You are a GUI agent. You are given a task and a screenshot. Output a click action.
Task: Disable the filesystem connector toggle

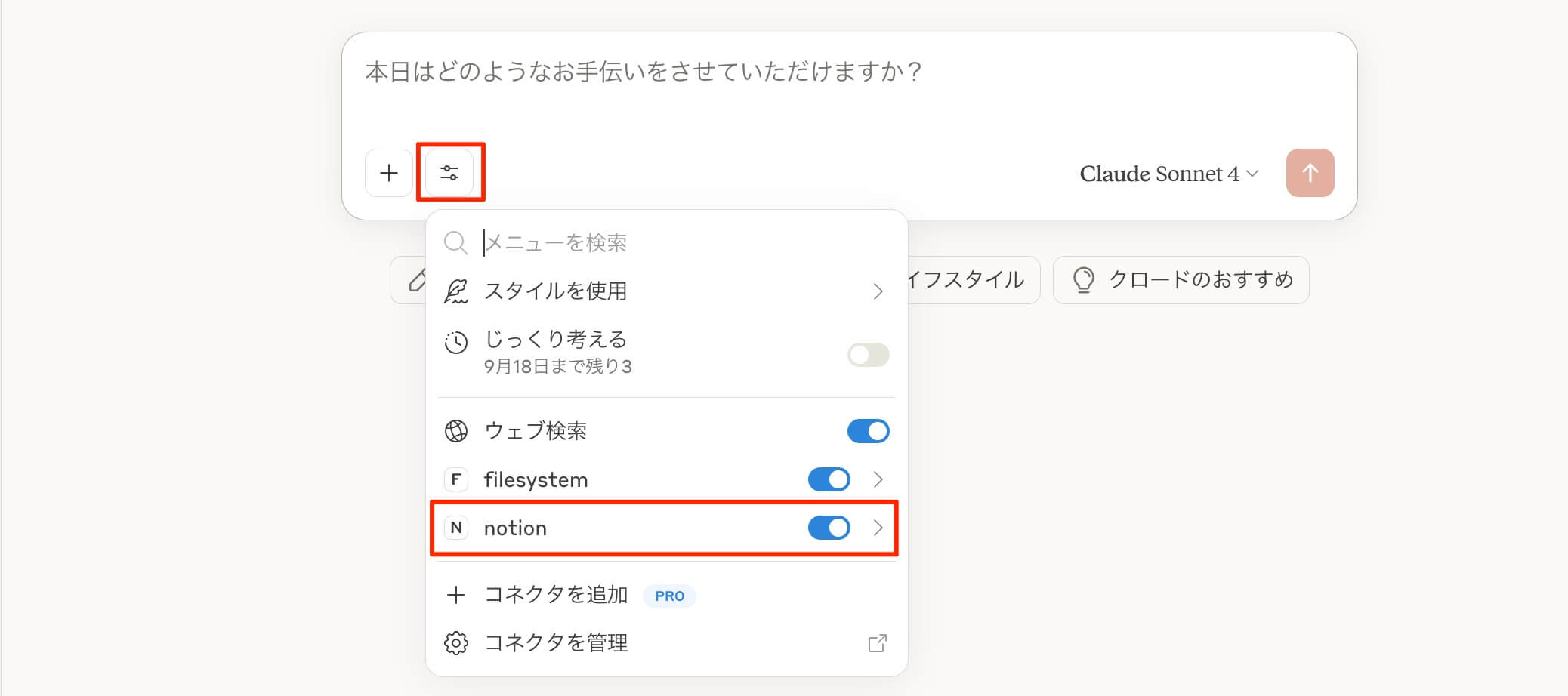pos(829,479)
